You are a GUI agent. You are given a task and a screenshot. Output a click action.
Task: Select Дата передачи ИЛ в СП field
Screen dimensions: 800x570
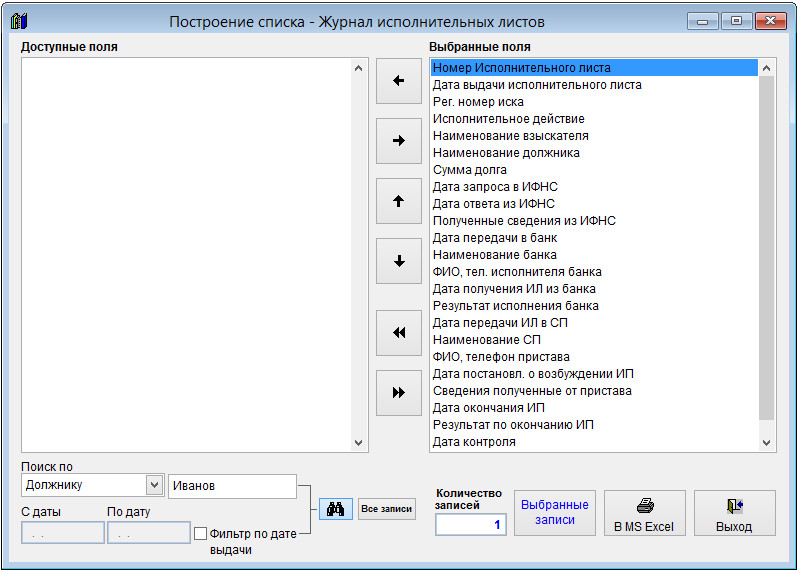click(x=594, y=323)
